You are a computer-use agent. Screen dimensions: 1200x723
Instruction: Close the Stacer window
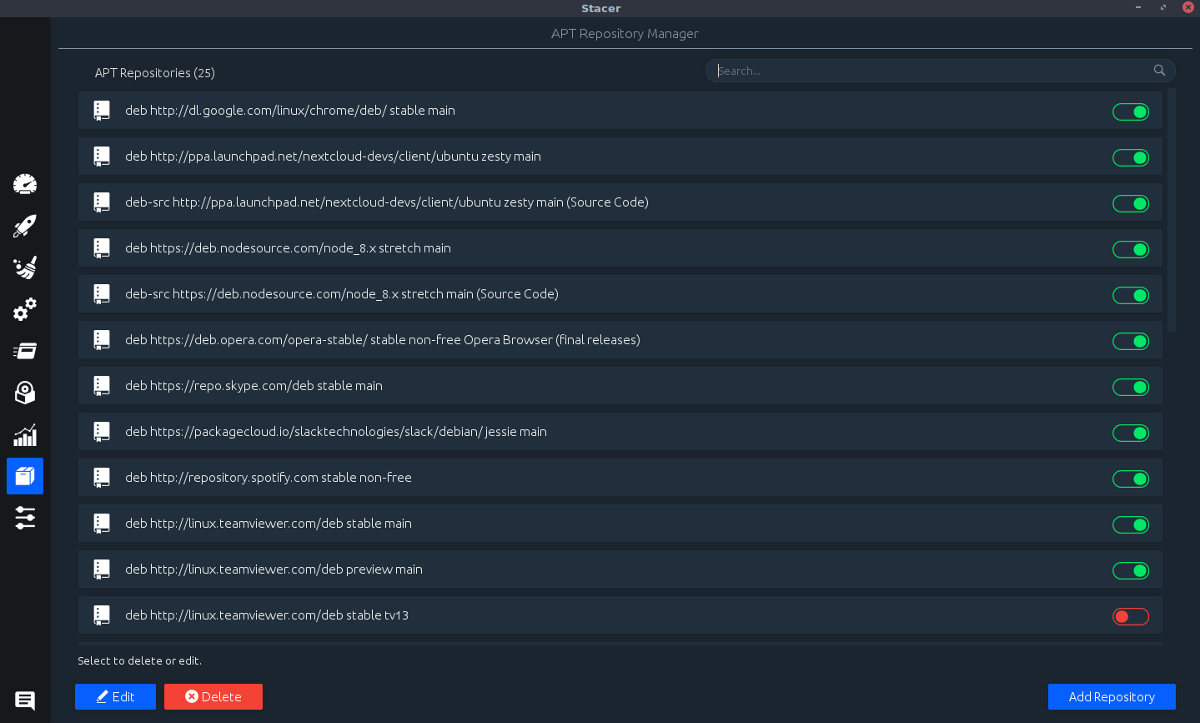pos(1188,7)
